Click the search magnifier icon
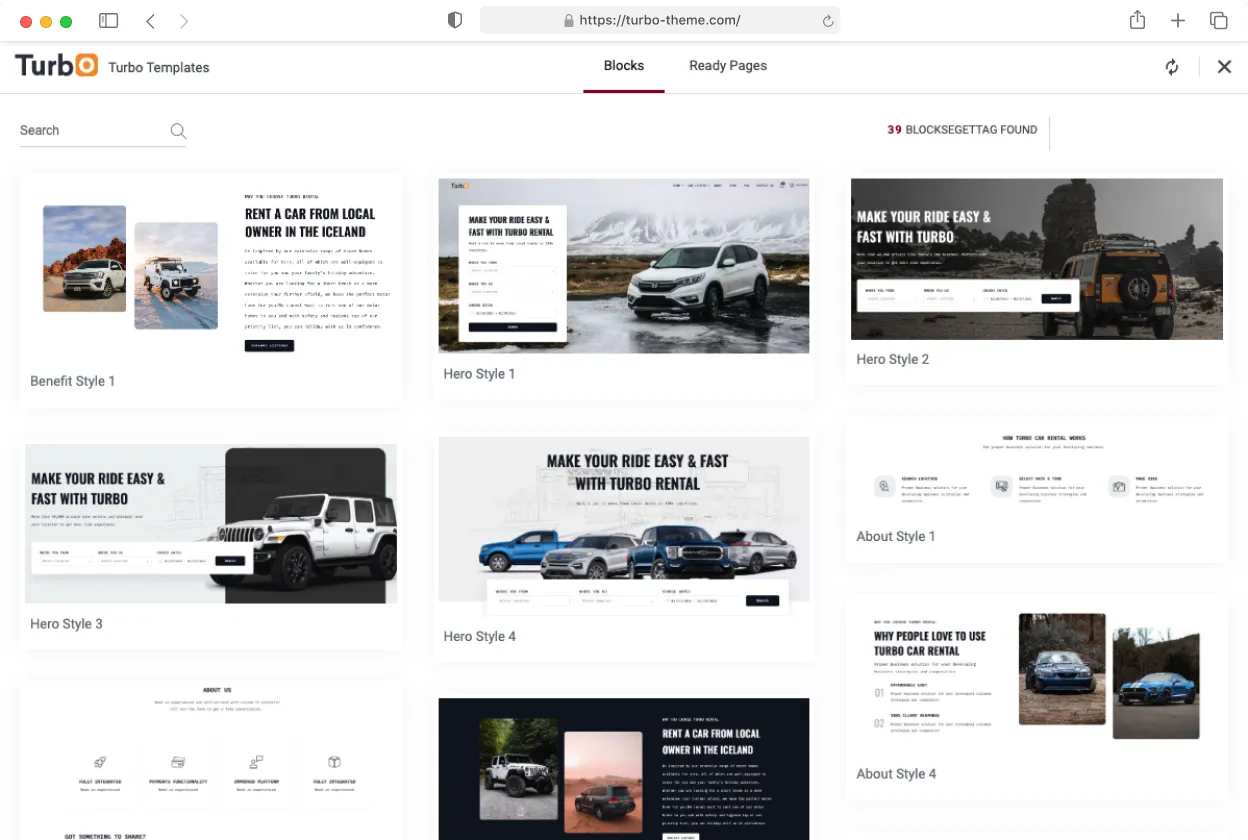 [178, 130]
